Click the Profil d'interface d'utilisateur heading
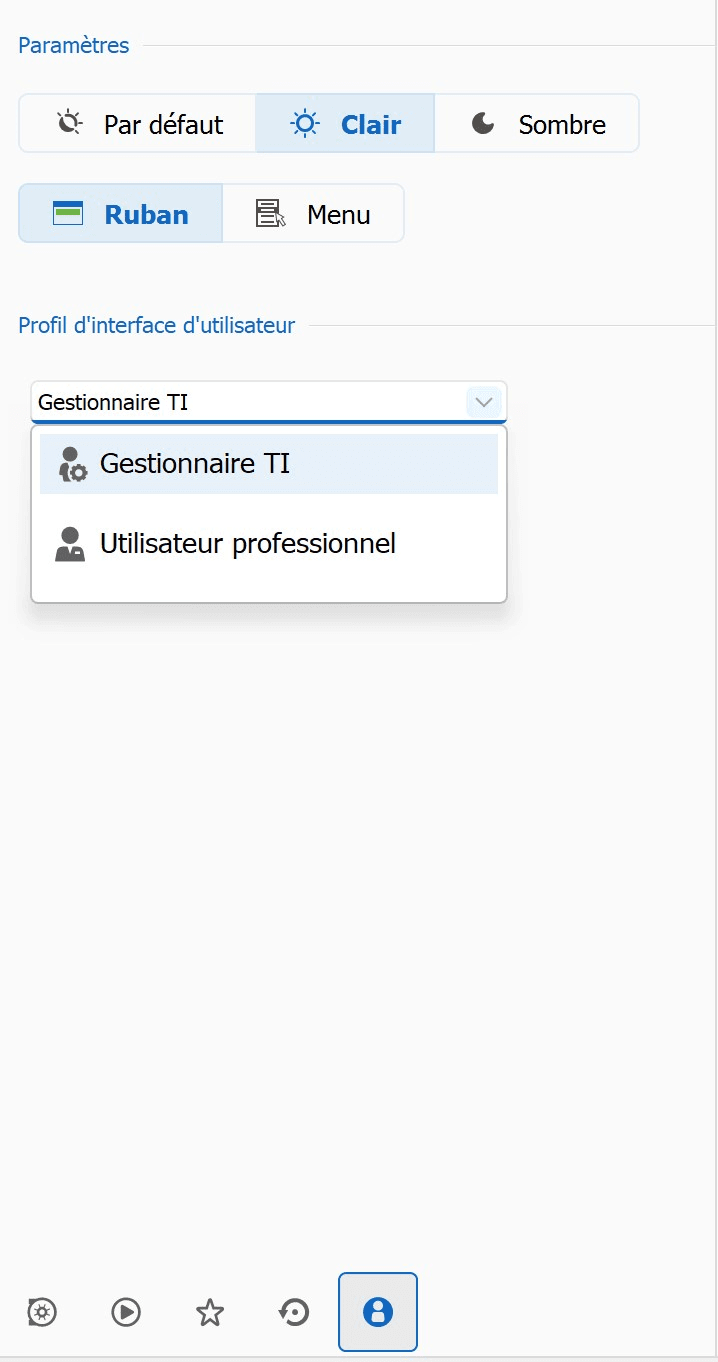The height and width of the screenshot is (1362, 718). 157,326
